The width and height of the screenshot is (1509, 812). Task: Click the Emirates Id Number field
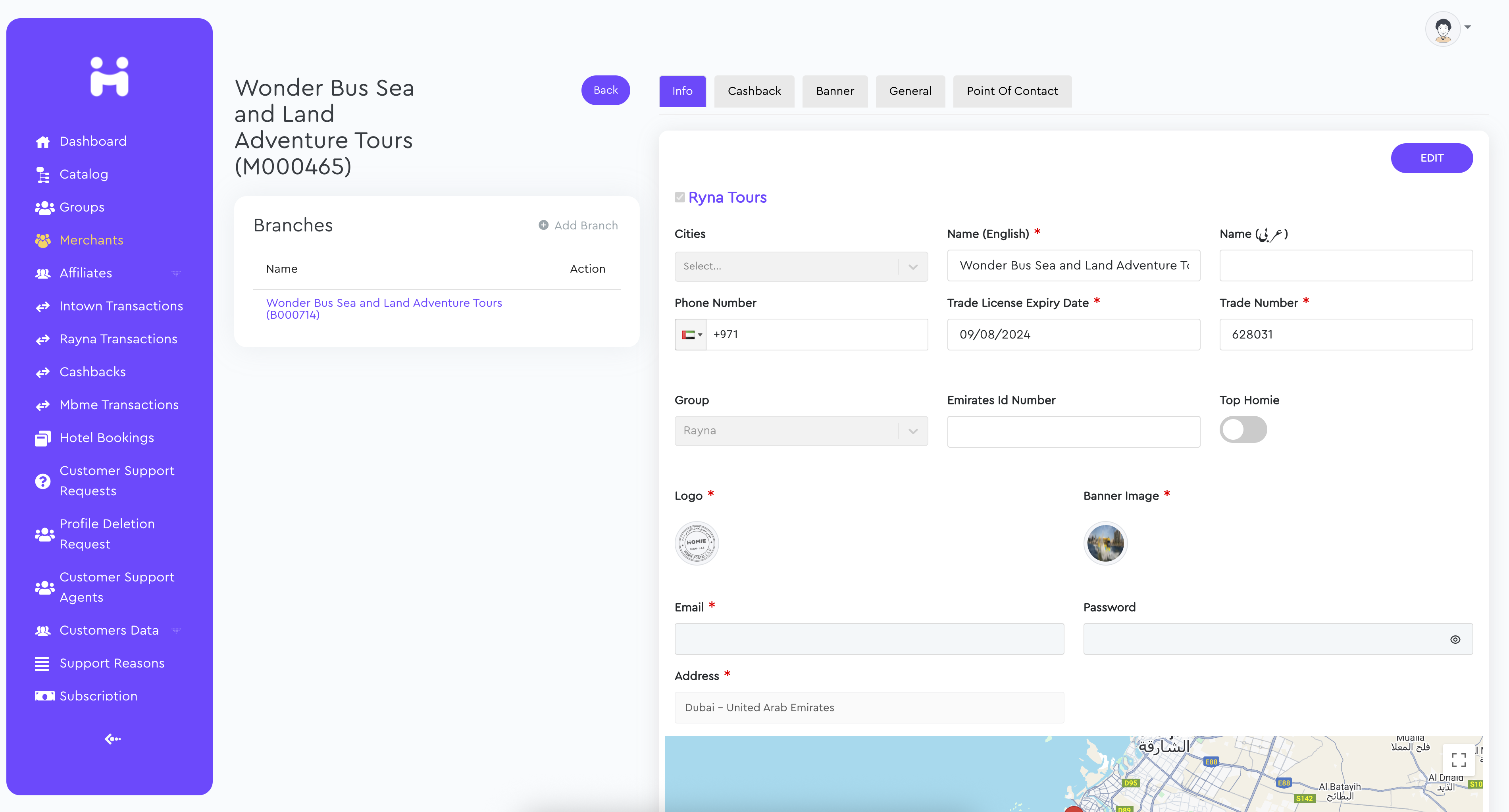tap(1072, 432)
